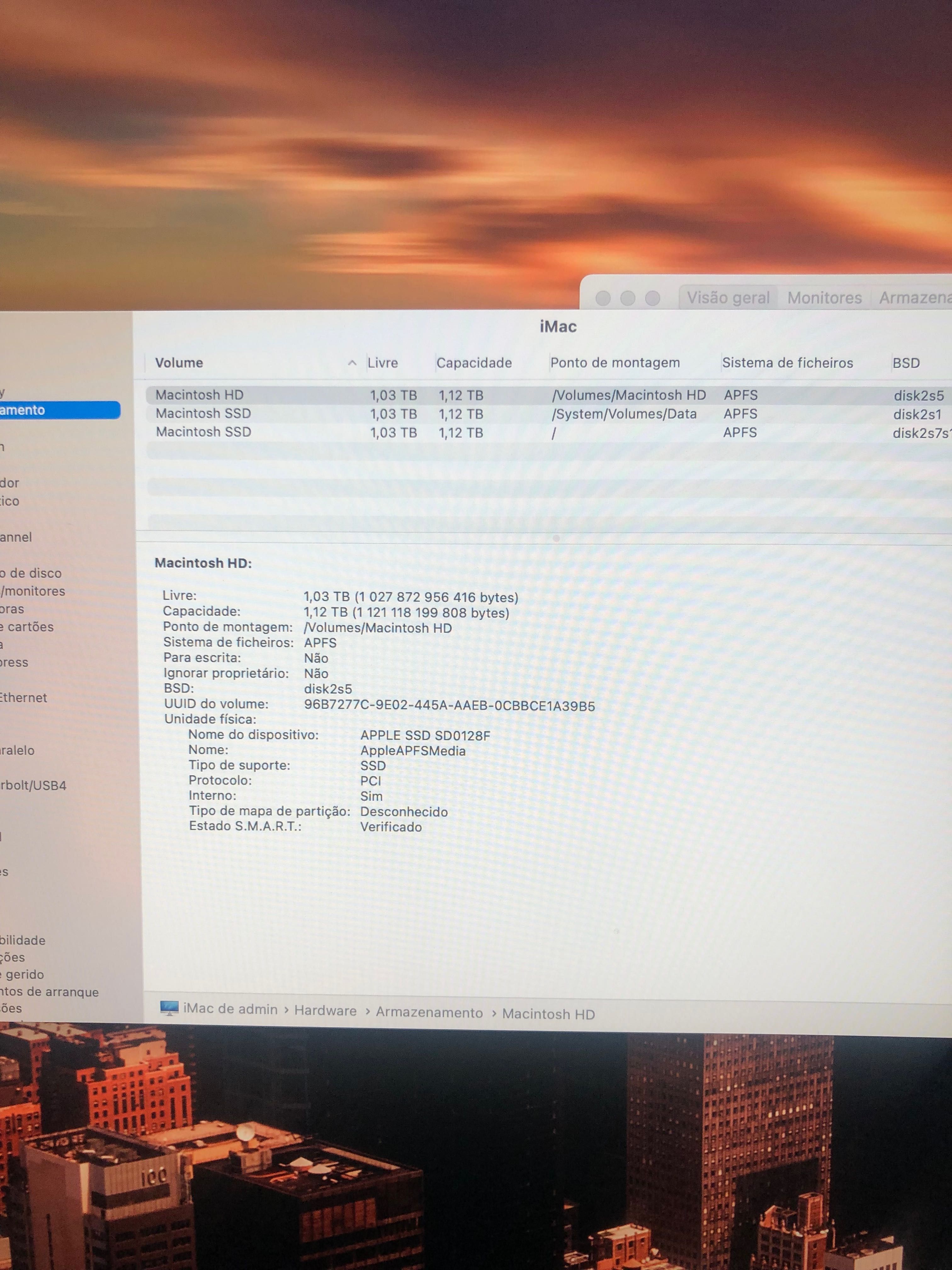Viewport: 952px width, 1270px height.
Task: Select the Thunderbolt/USB4 sidebar item
Action: 33,786
